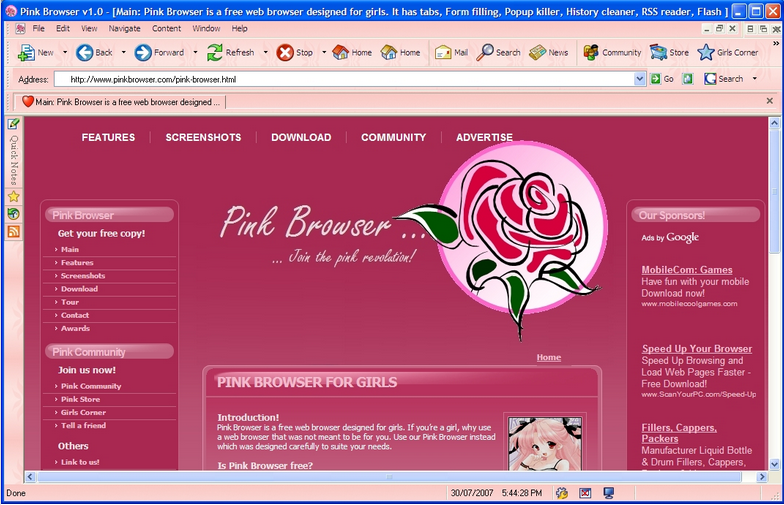Select the Main: Pink Browser tab

pos(120,102)
